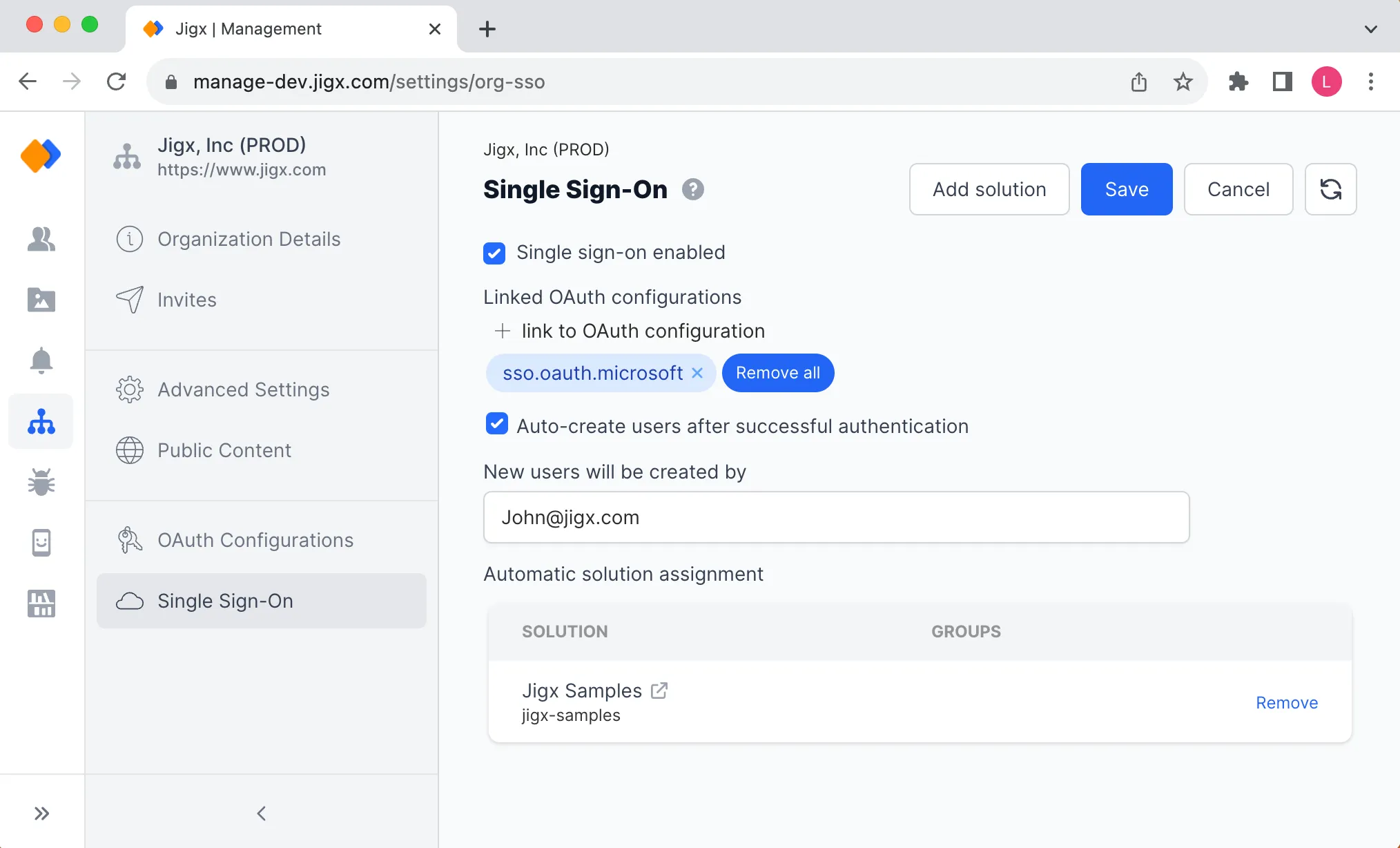Click the Single Sign-On cloud icon
Image resolution: width=1400 pixels, height=848 pixels.
(130, 601)
